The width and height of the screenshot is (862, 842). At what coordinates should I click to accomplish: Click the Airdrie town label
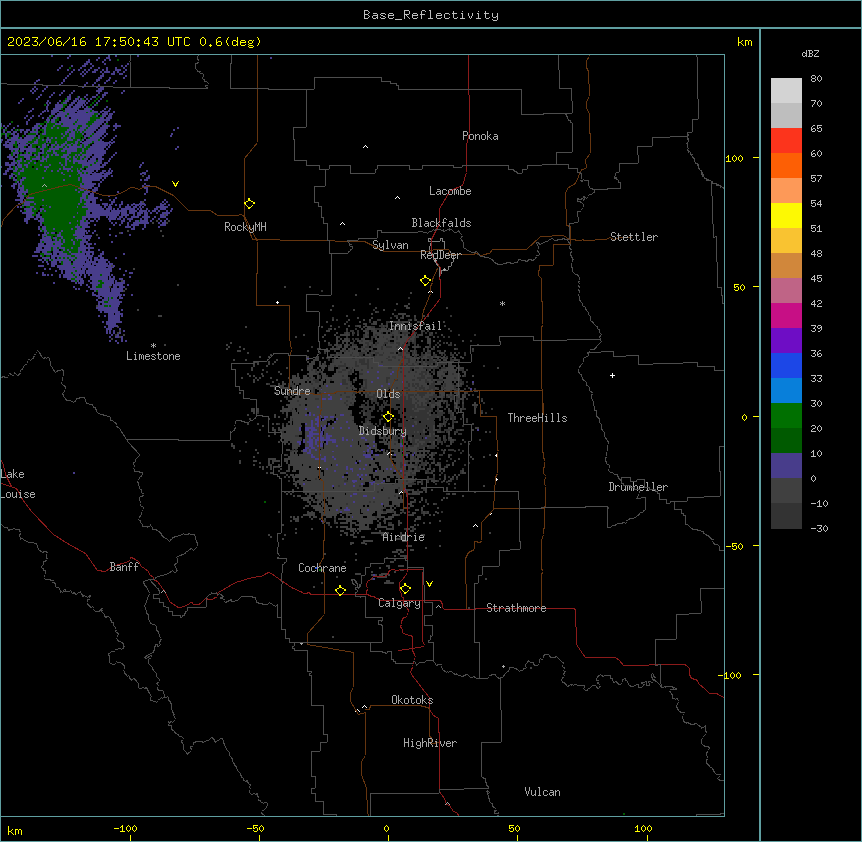[x=404, y=537]
